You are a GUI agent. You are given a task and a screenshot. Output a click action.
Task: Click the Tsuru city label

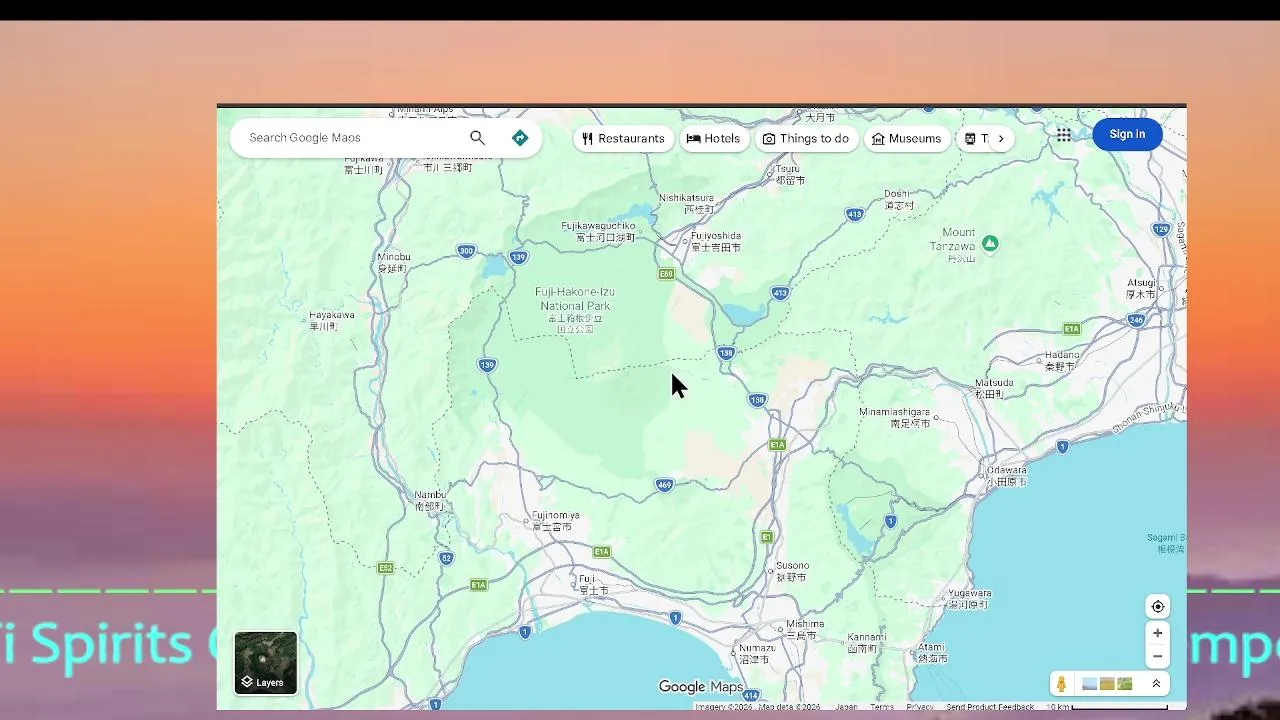tap(789, 174)
